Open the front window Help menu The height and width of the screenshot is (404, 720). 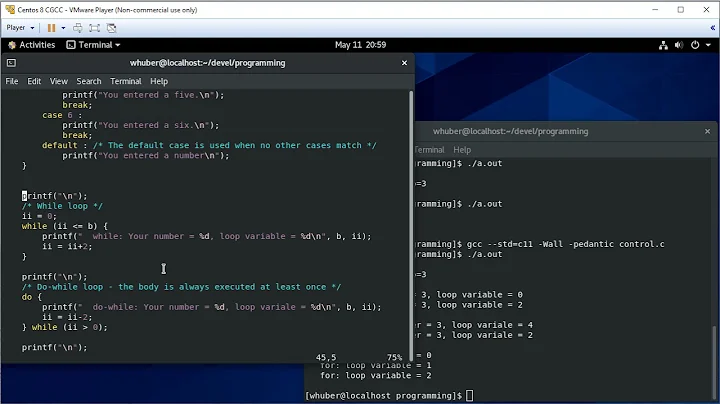click(159, 81)
